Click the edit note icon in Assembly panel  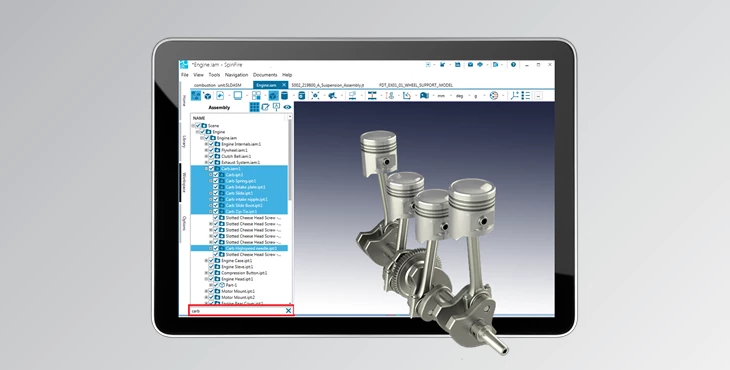(265, 107)
